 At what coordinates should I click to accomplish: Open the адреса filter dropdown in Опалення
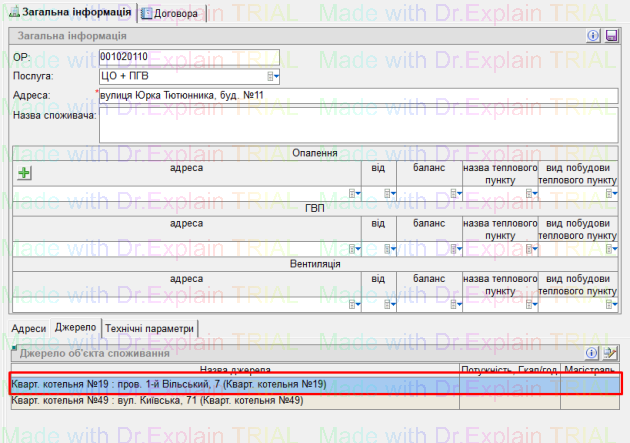353,193
